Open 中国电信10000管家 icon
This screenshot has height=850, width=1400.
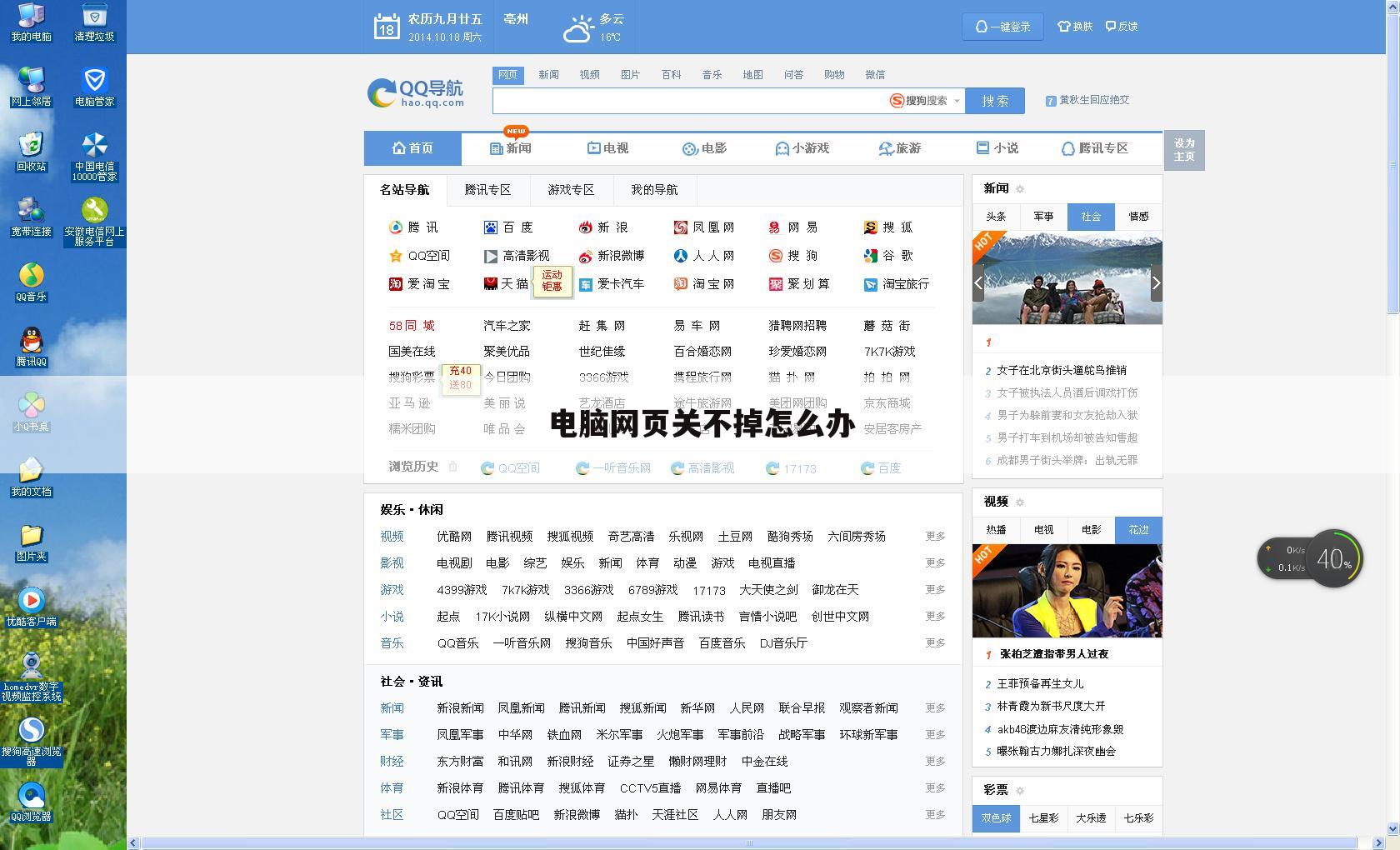(x=94, y=157)
